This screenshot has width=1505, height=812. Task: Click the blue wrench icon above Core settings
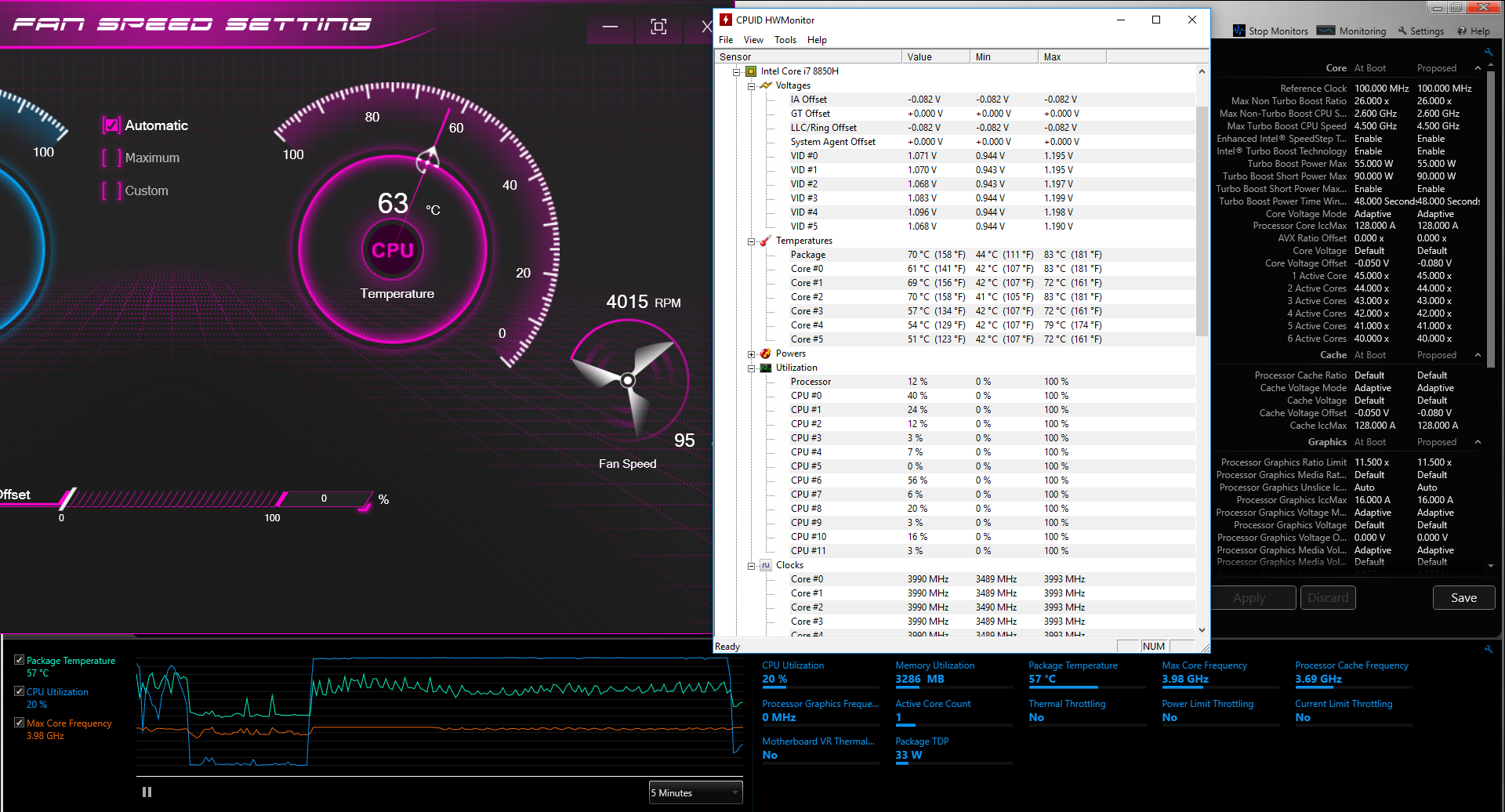tap(1488, 52)
